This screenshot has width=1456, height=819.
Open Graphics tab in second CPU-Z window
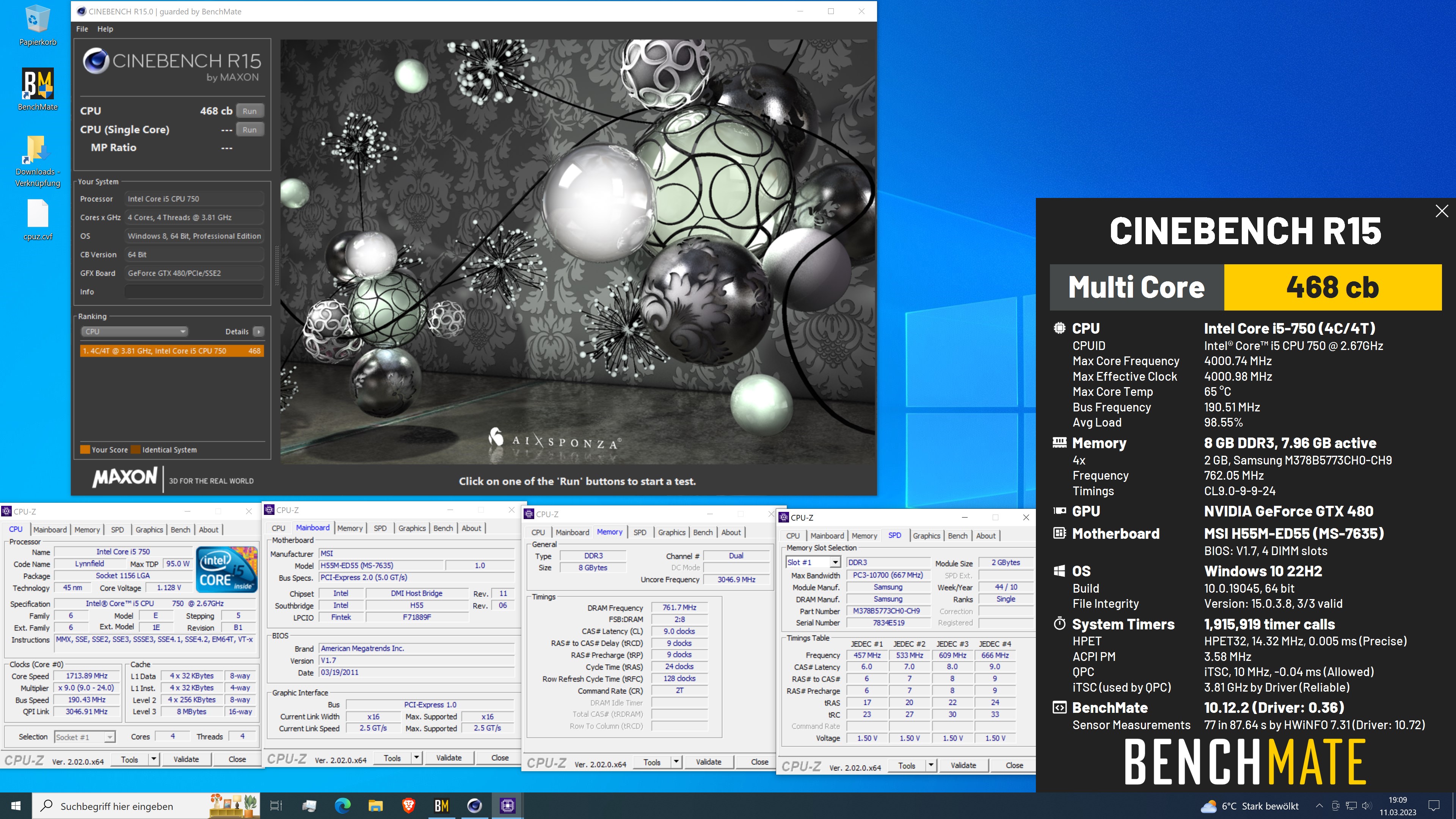point(412,528)
